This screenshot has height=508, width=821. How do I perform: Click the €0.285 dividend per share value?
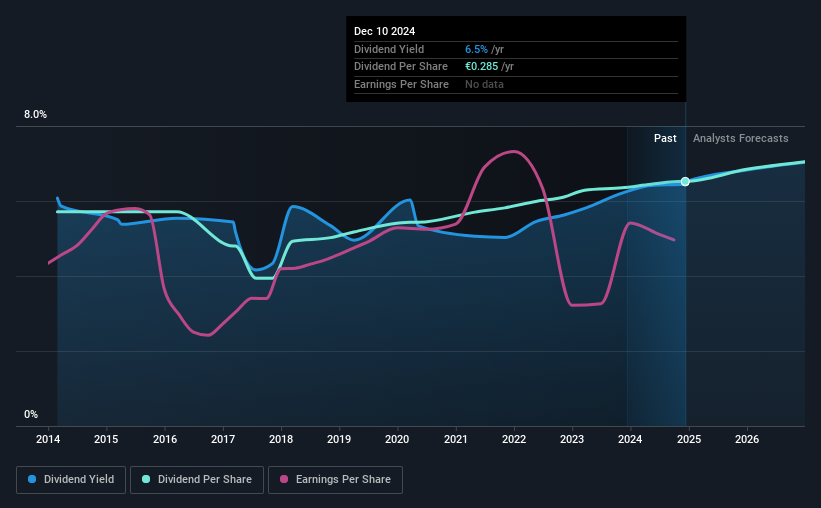[481, 67]
